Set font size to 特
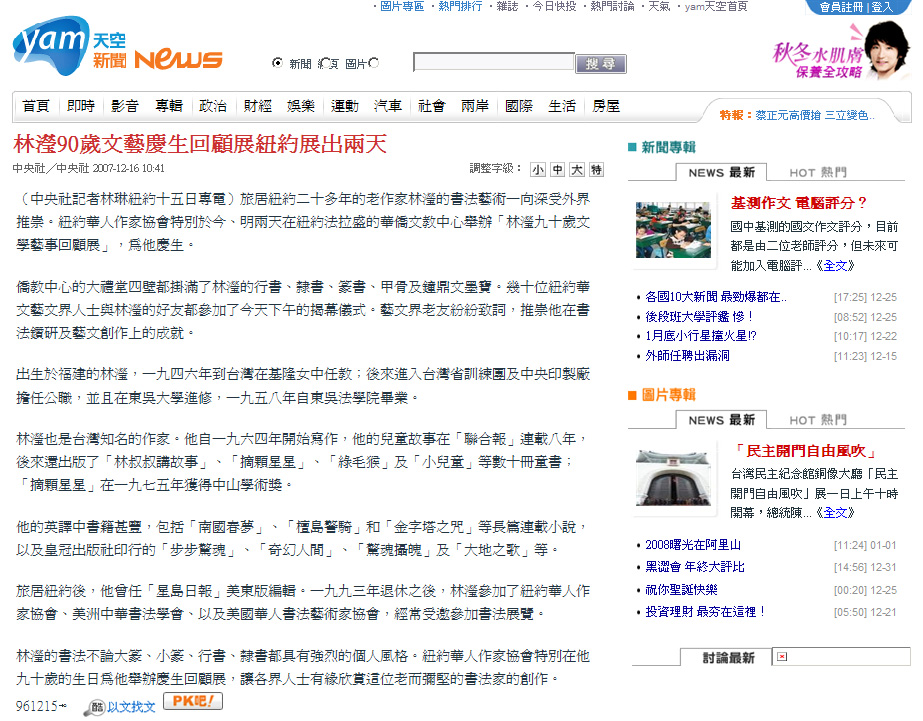The height and width of the screenshot is (721, 923). (596, 169)
